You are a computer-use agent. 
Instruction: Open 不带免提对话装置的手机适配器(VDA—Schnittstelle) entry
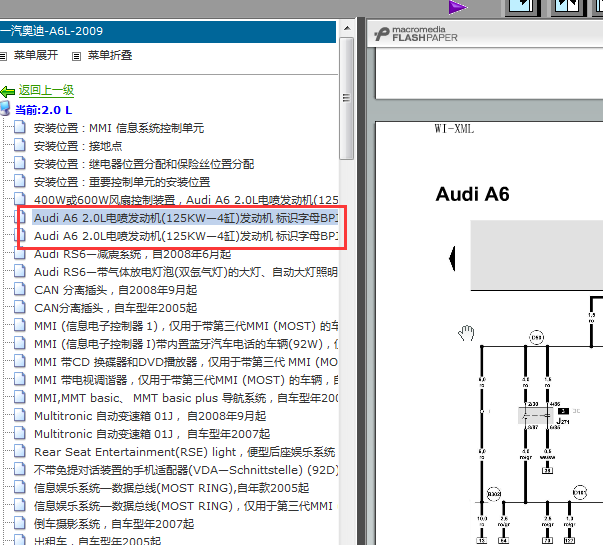pos(186,470)
